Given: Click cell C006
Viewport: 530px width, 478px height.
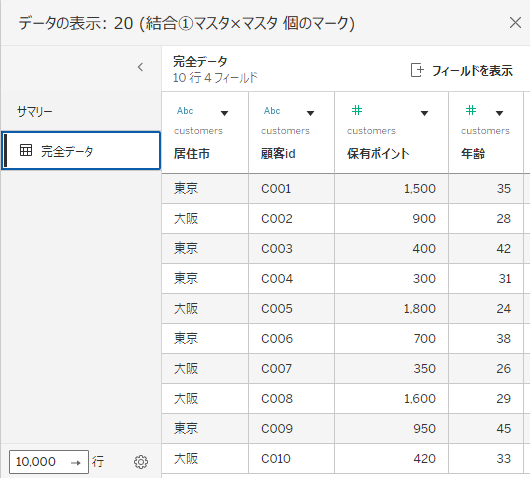Looking at the screenshot, I should point(291,339).
